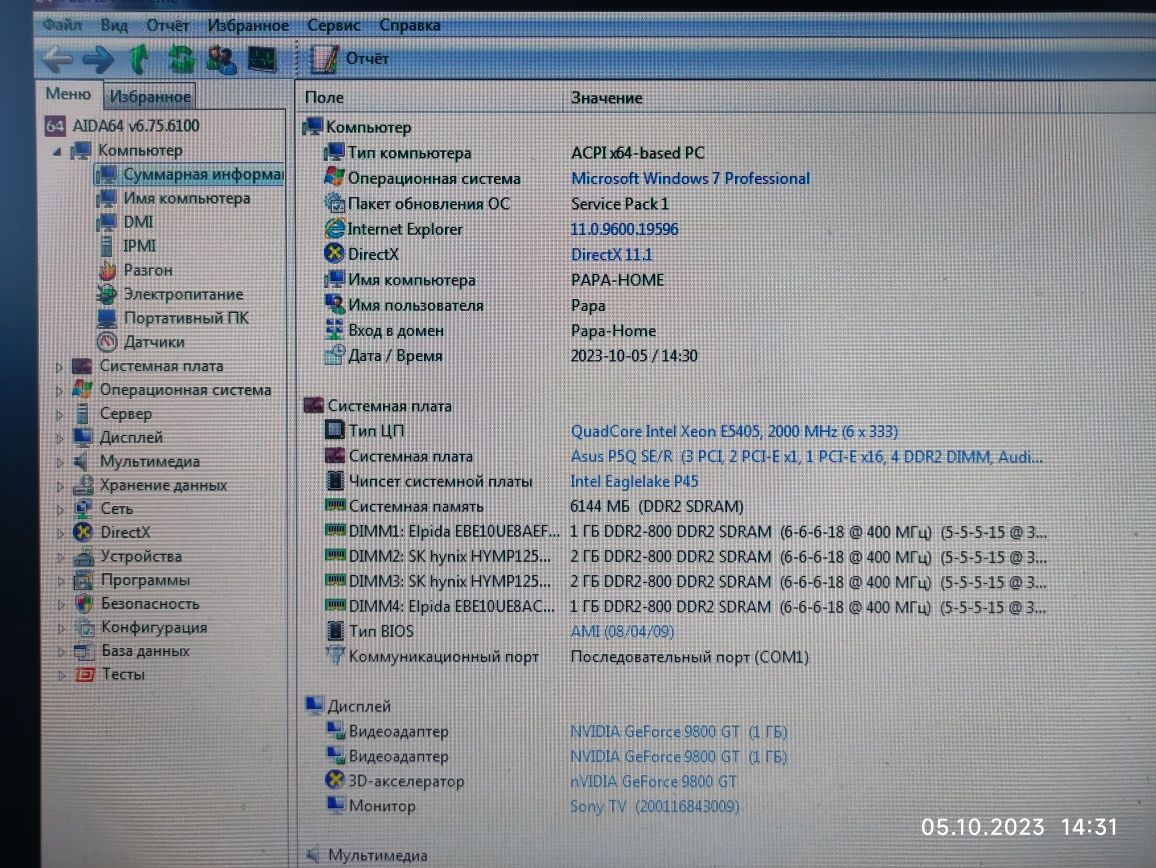Select the DIMM1: Elpida EBE10UE8AEF row
Screen dimensions: 1156x868
click(686, 532)
